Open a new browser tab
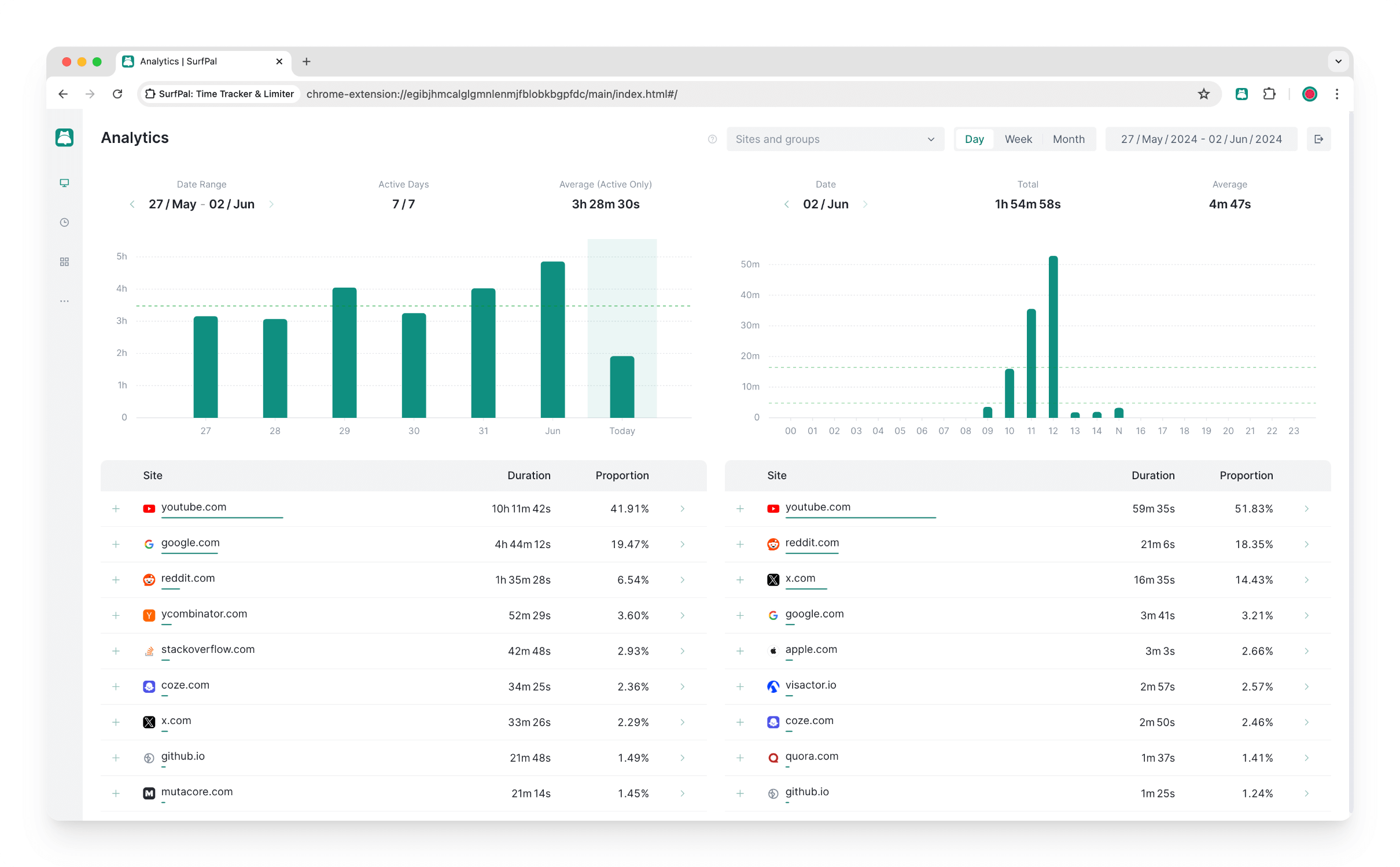 pyautogui.click(x=307, y=61)
